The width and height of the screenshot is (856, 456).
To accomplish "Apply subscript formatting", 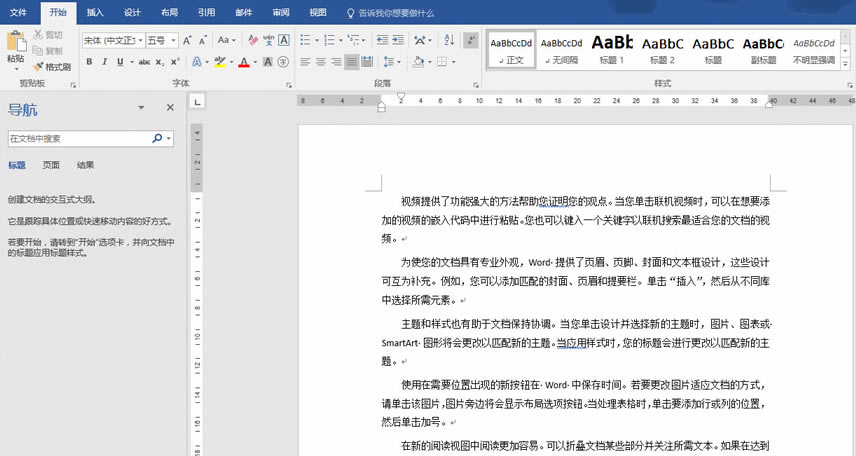I will (159, 62).
